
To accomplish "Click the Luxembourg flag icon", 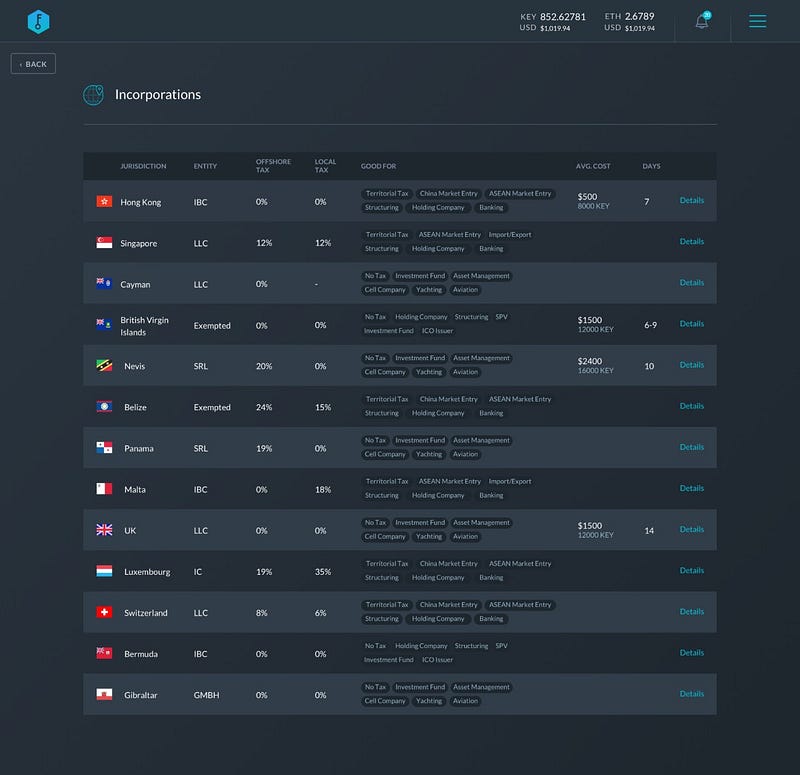I will click(104, 571).
